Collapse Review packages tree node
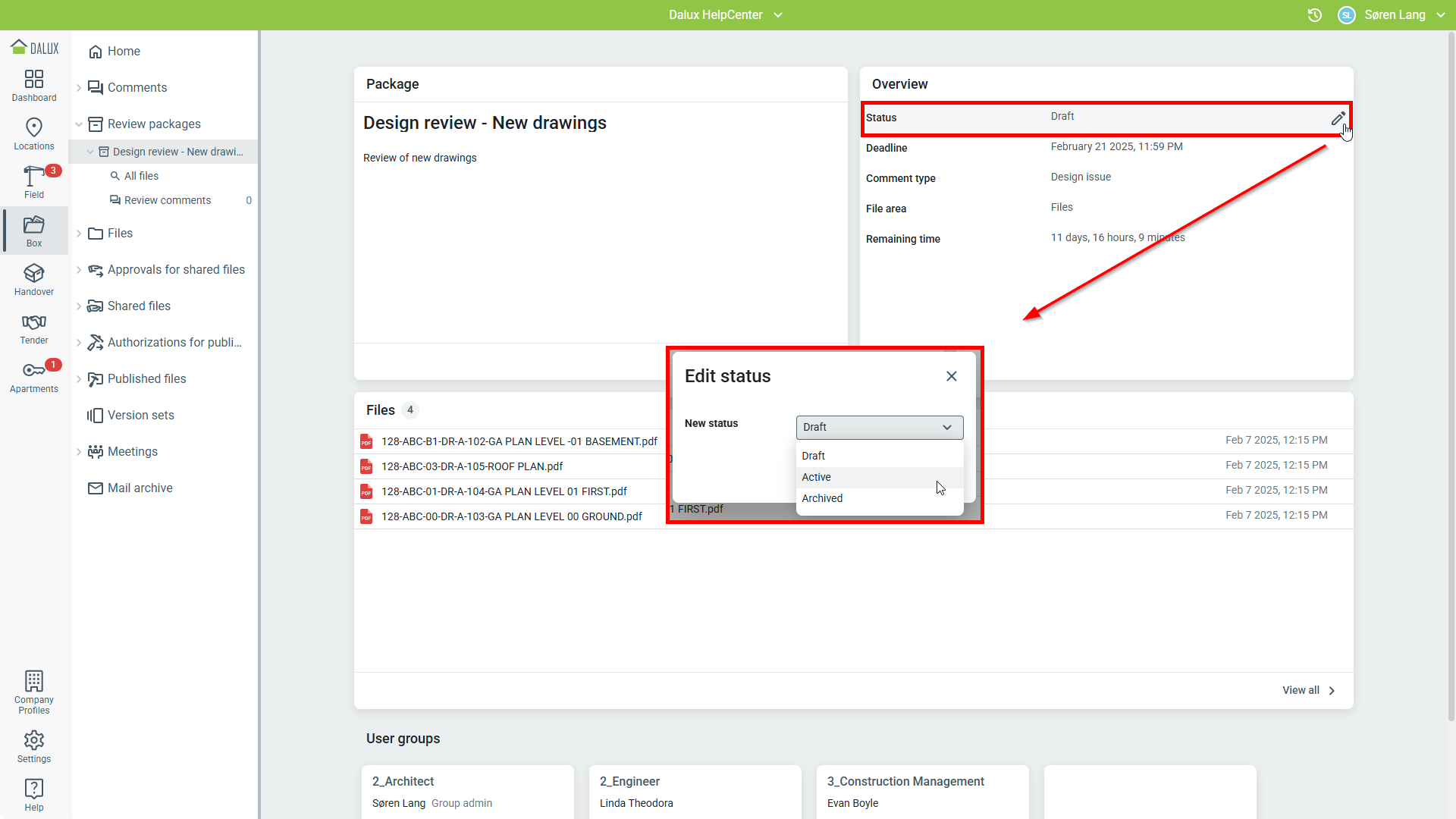Viewport: 1456px width, 819px height. pyautogui.click(x=79, y=124)
